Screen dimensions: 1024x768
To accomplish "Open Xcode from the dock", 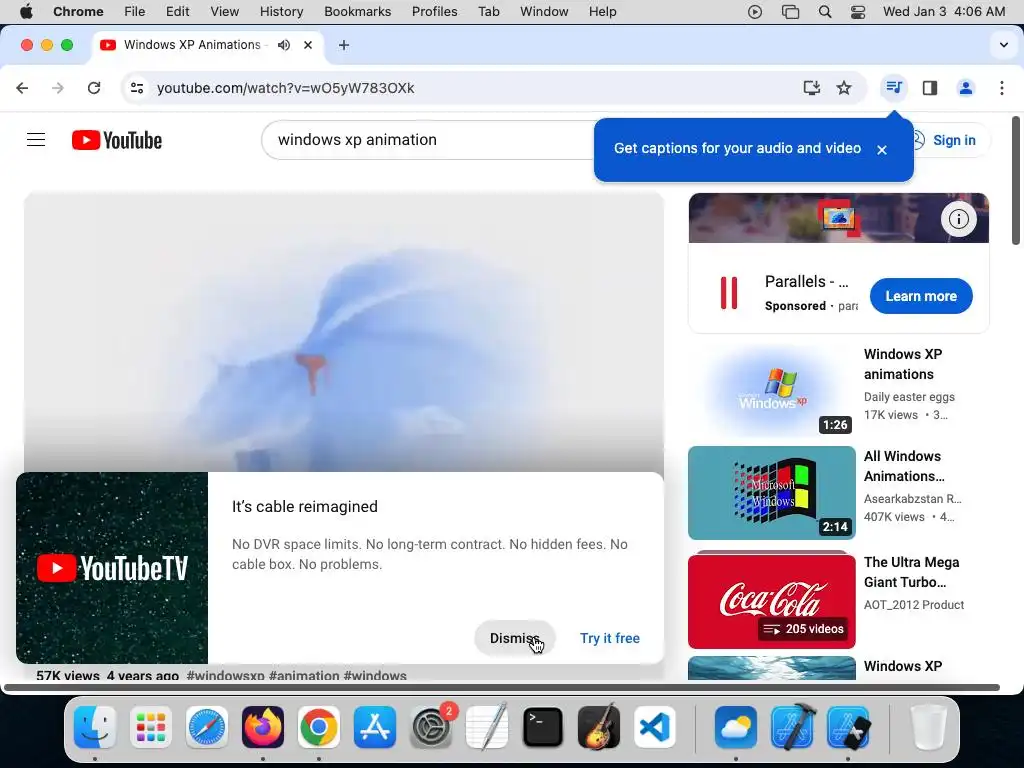I will click(x=792, y=726).
